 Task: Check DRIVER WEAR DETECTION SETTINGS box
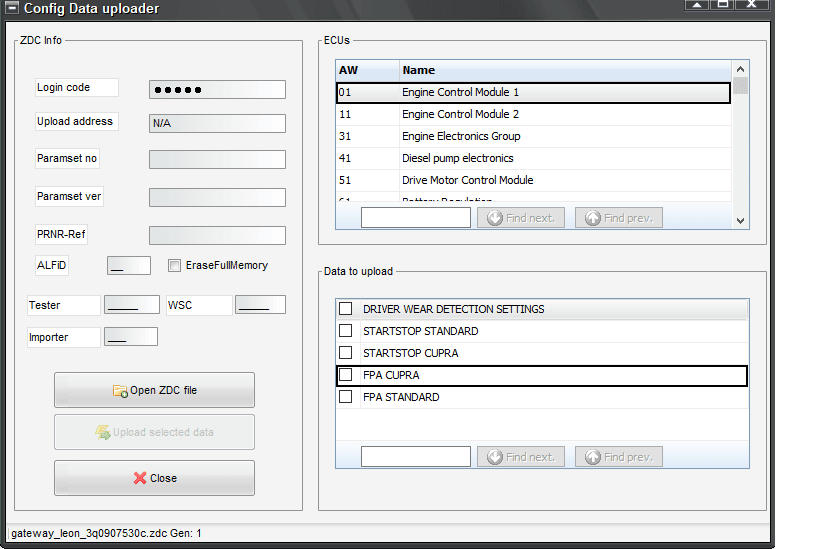tap(346, 309)
